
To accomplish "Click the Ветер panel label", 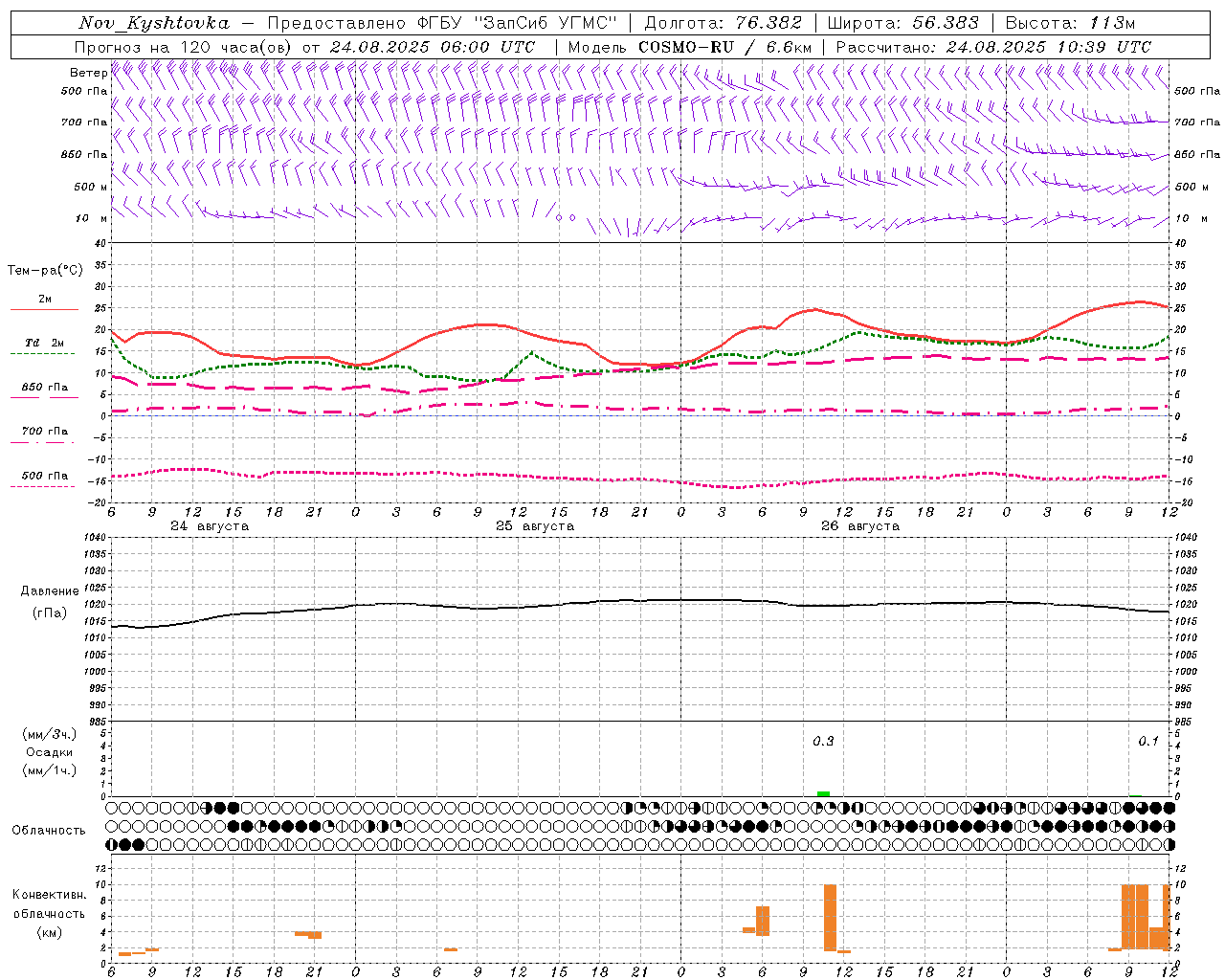I will (88, 73).
